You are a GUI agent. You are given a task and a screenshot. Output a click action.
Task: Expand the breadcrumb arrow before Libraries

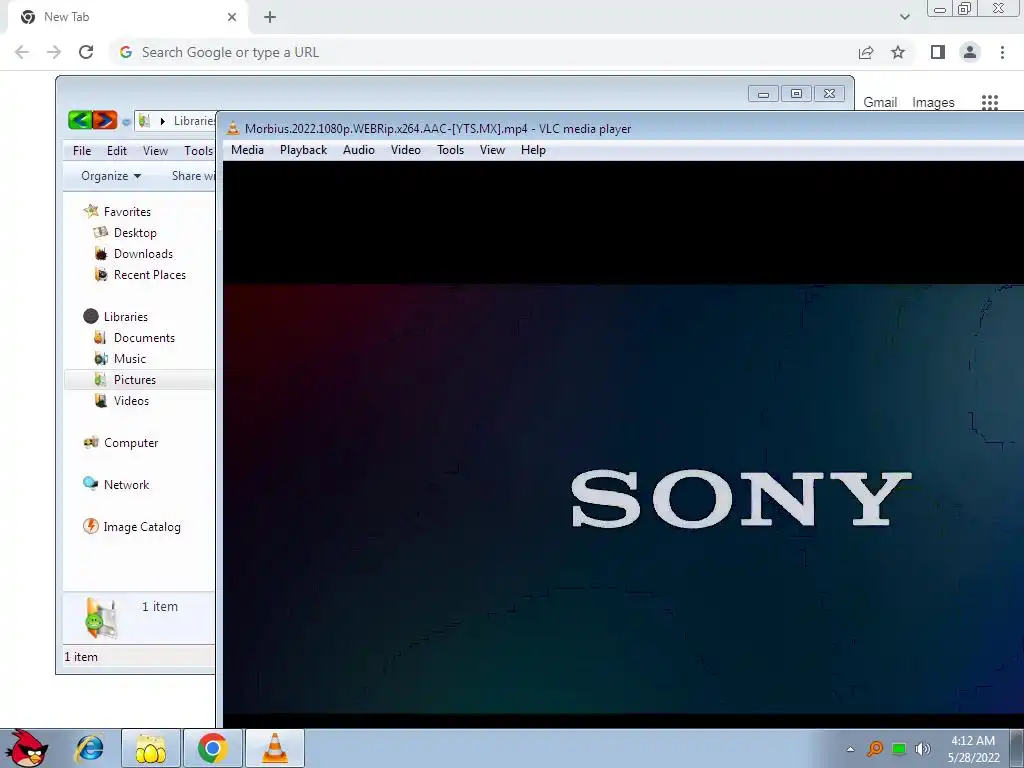[163, 121]
